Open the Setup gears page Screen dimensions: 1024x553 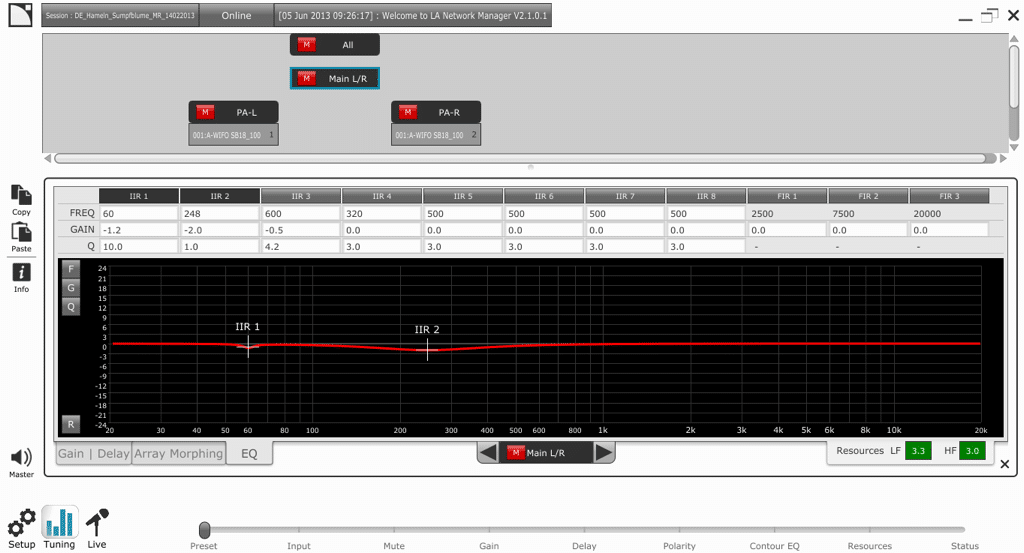21,524
